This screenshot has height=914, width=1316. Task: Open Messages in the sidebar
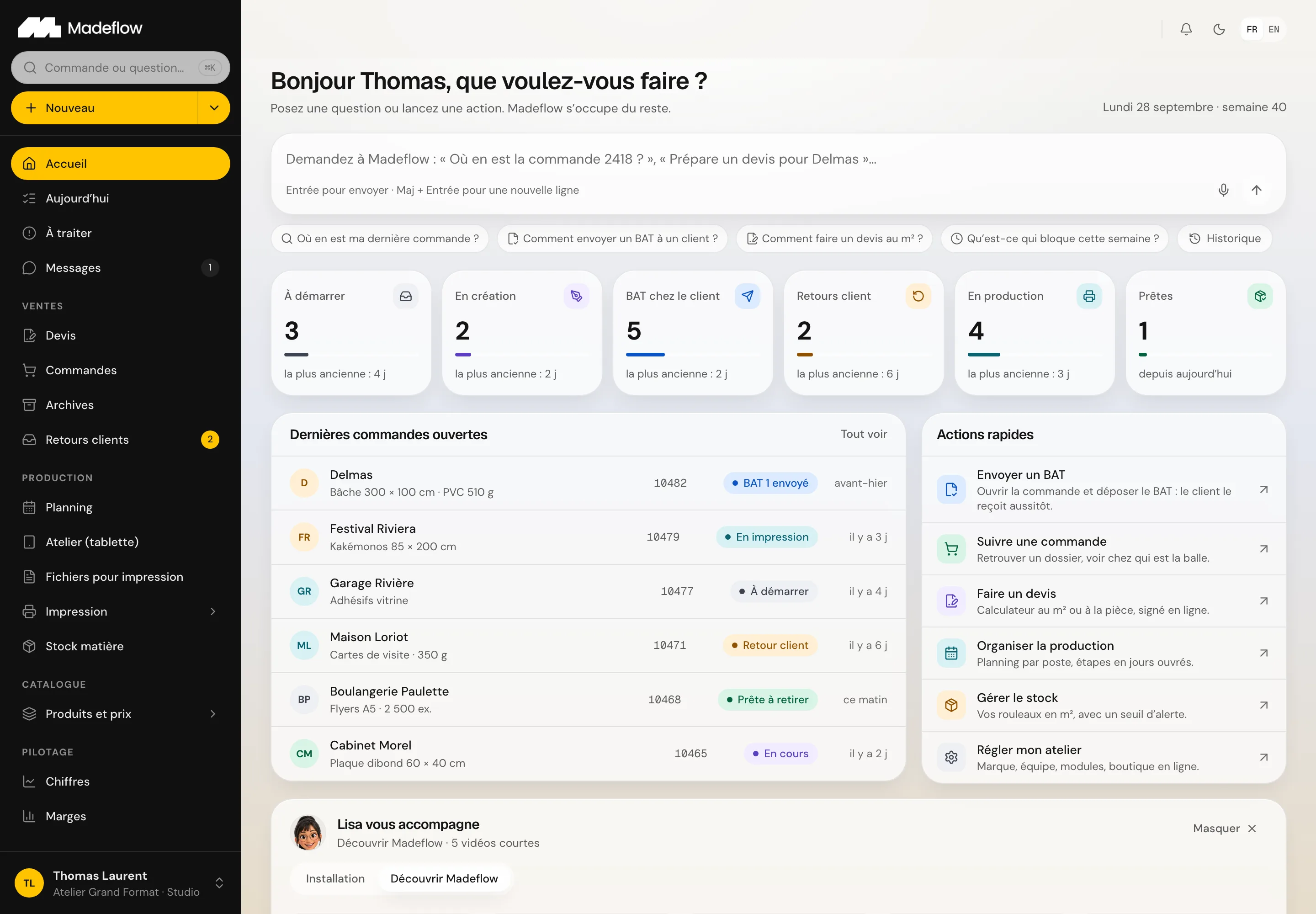click(x=120, y=268)
